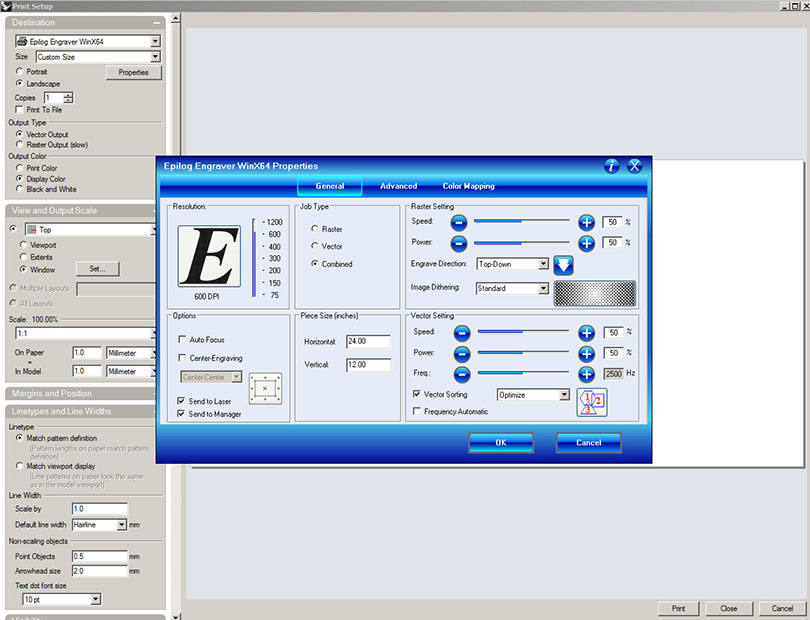
Task: Click the vector frequency minus button
Action: [x=462, y=375]
